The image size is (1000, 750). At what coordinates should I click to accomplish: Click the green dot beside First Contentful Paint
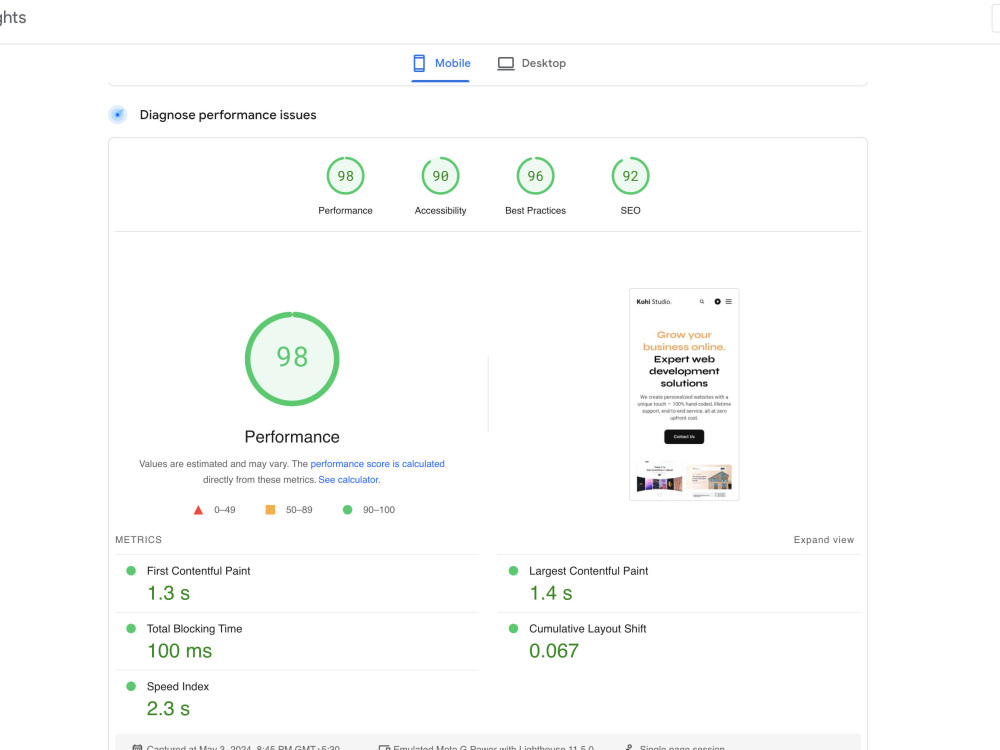(x=131, y=571)
